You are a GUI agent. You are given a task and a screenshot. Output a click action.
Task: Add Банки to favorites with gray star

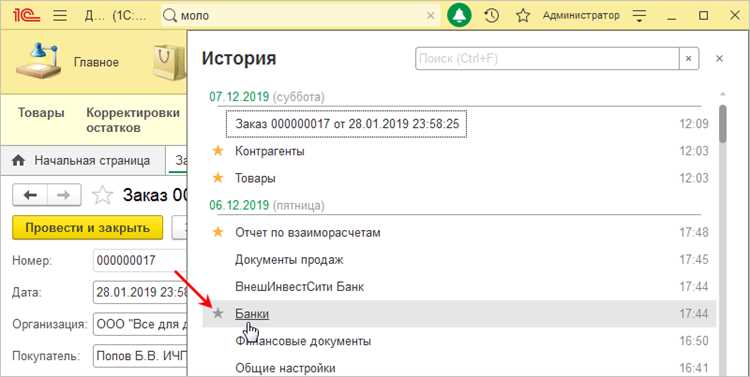[218, 314]
